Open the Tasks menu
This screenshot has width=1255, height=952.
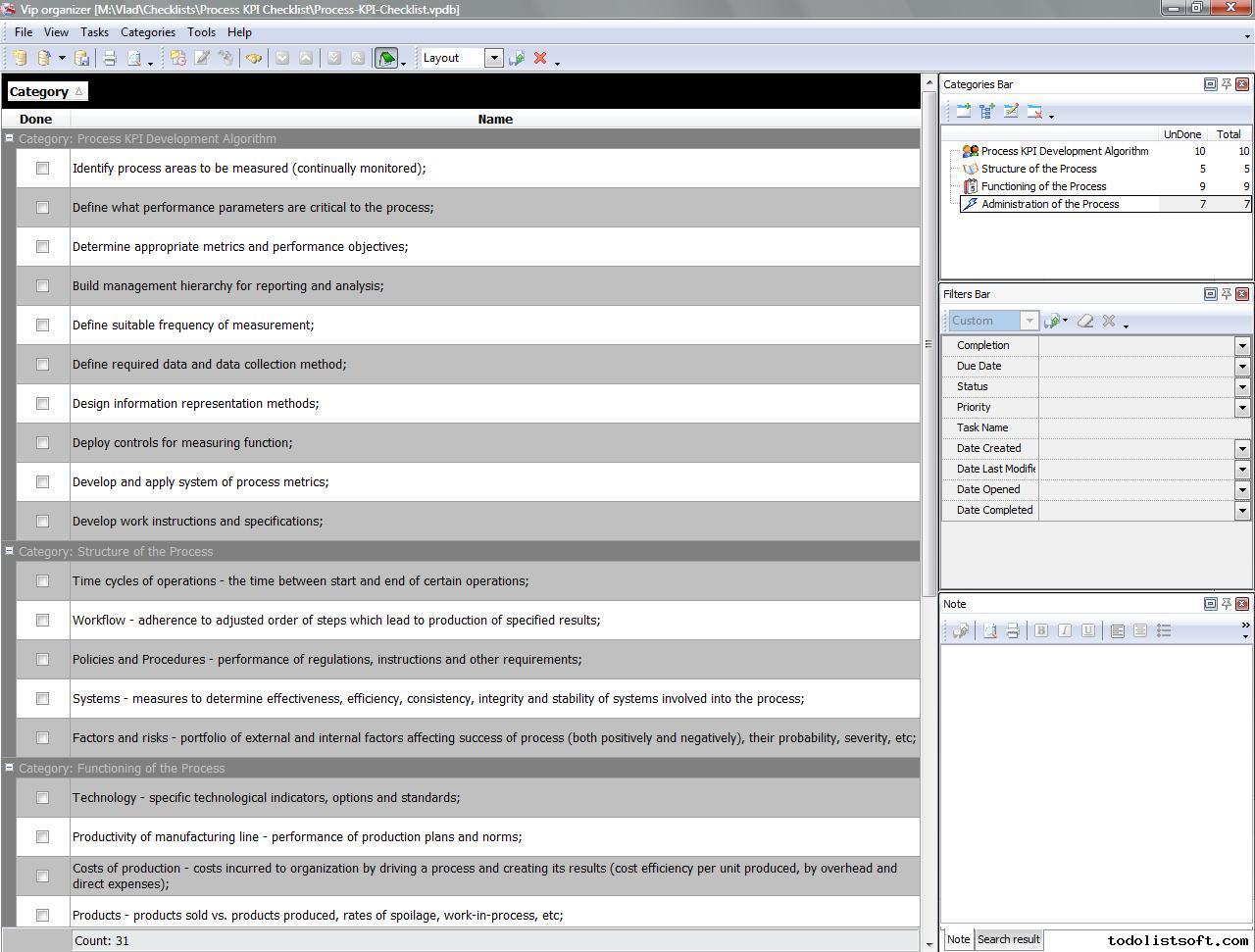tap(94, 32)
